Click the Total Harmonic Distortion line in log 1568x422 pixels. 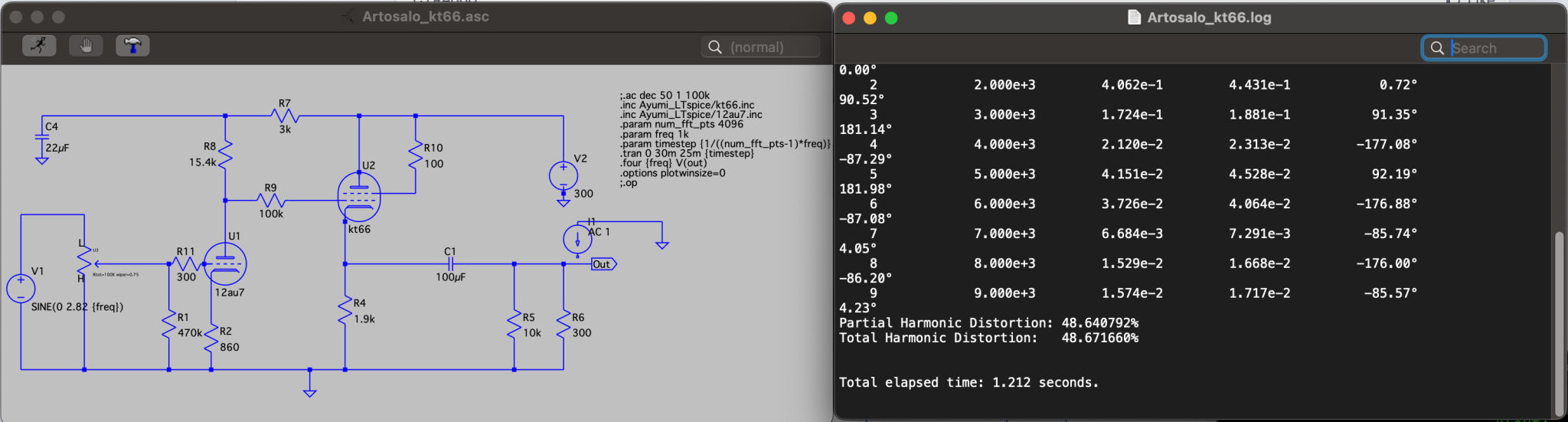click(988, 338)
